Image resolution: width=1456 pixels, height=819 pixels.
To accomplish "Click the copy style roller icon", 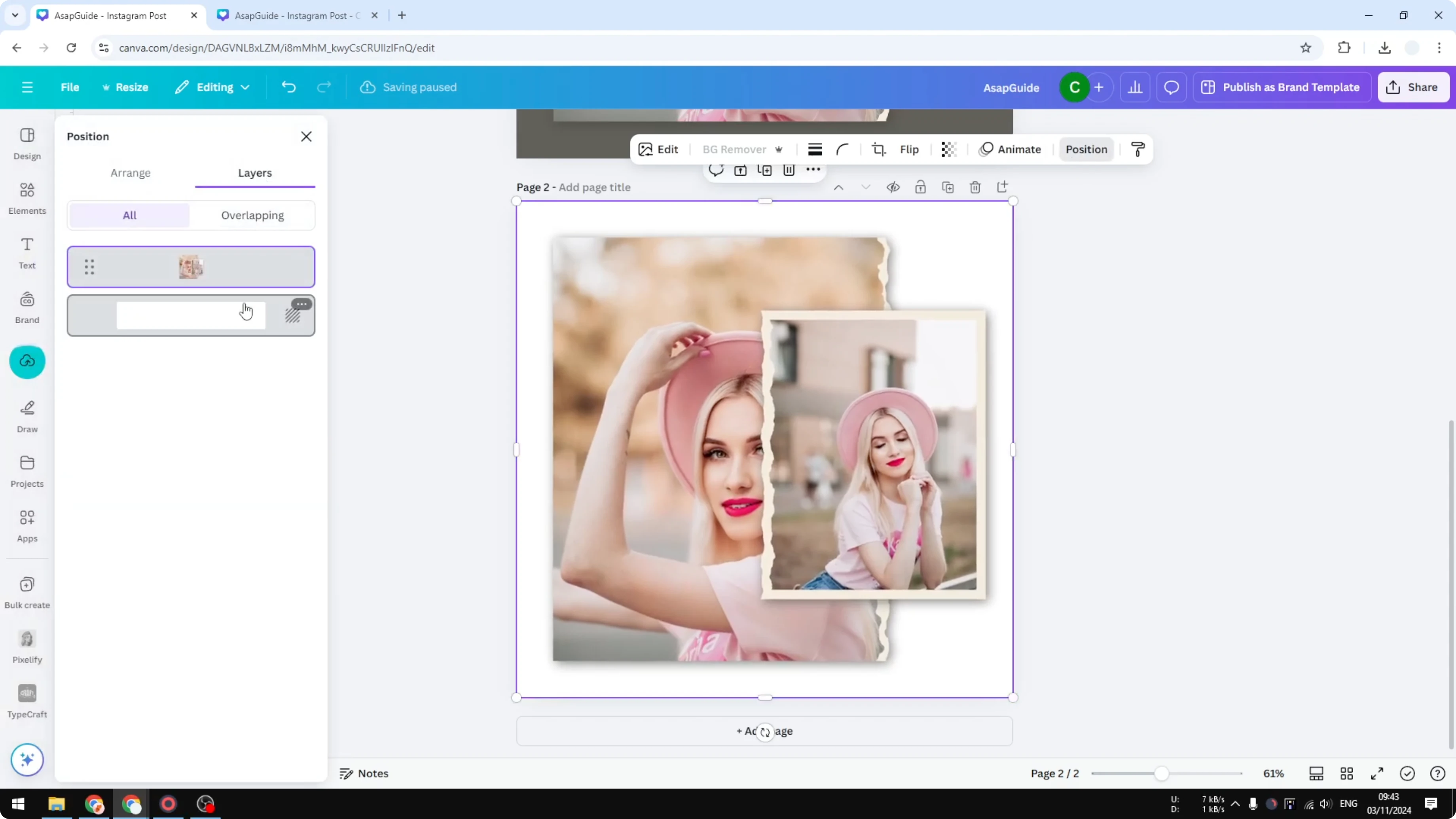I will [1138, 149].
